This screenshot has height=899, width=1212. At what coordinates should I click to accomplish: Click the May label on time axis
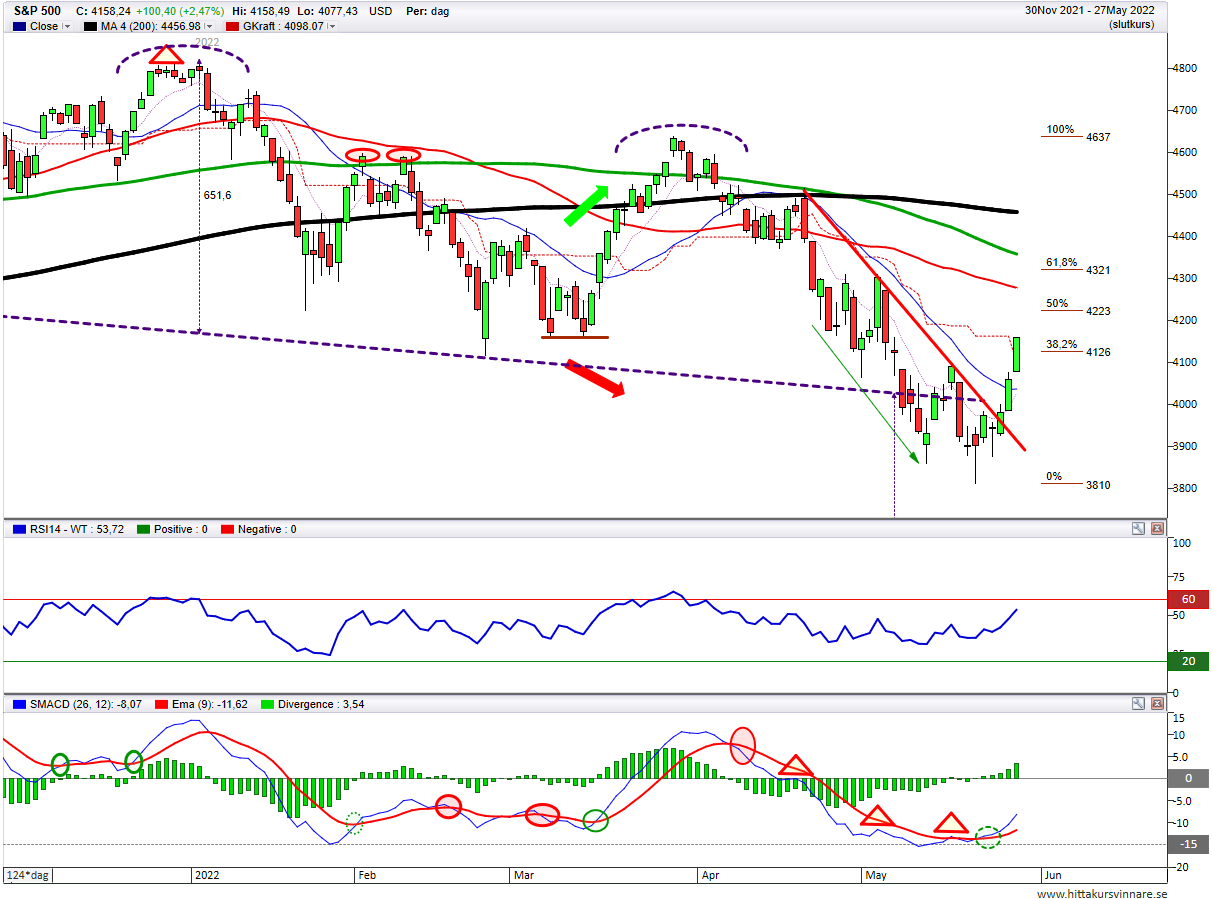(875, 875)
